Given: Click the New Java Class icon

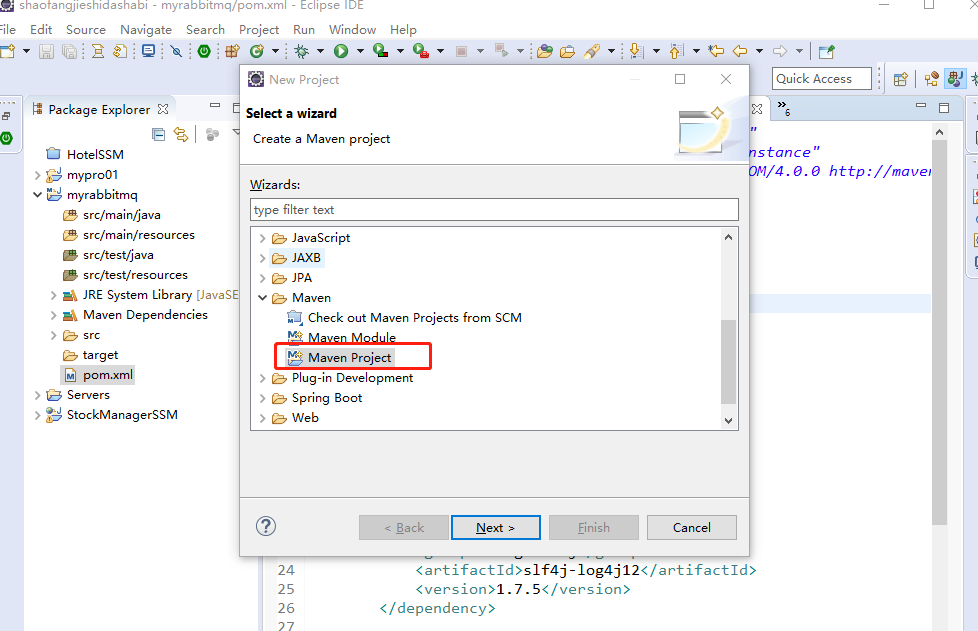Looking at the screenshot, I should tap(256, 51).
